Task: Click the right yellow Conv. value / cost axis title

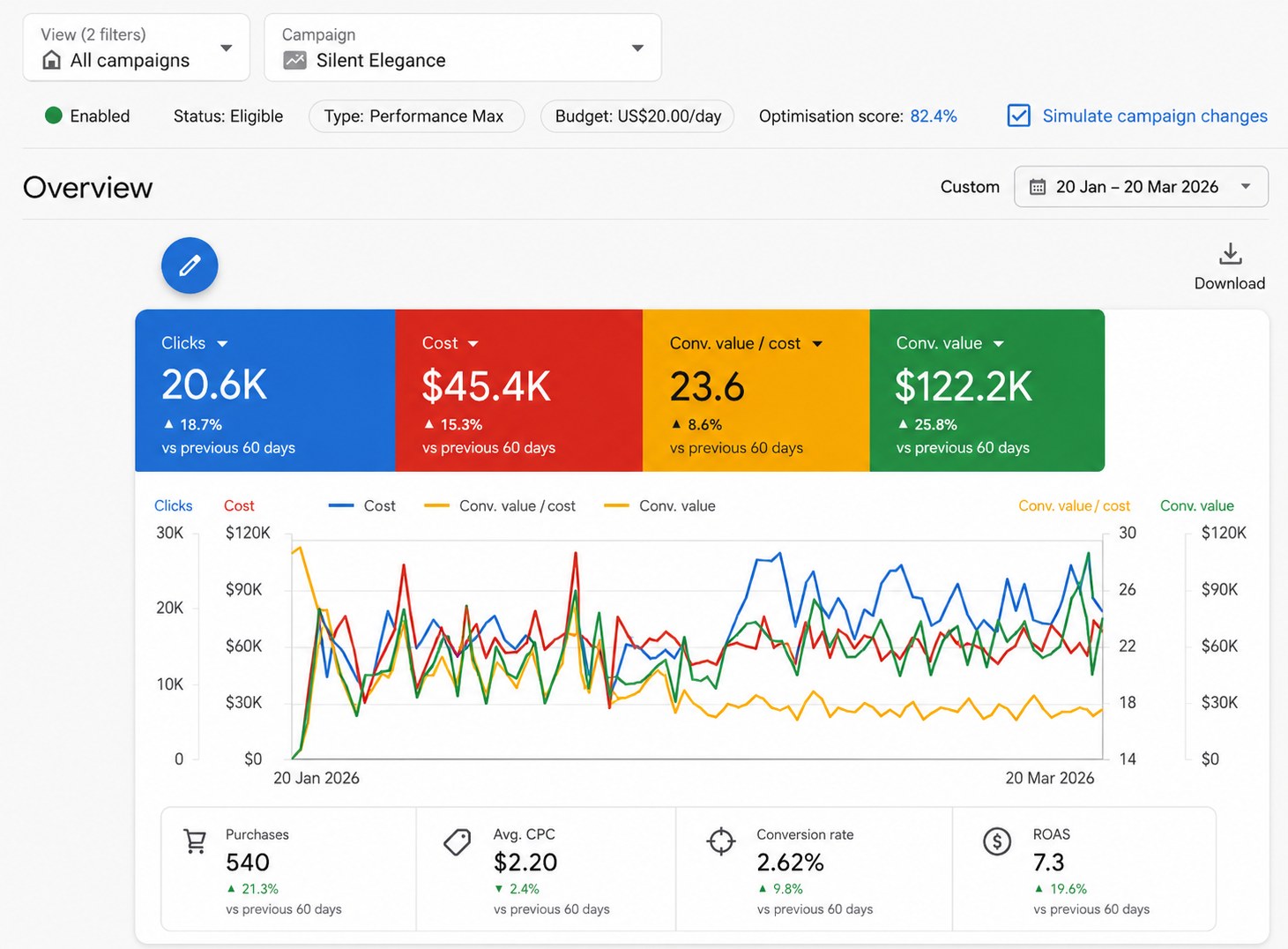Action: tap(1075, 505)
